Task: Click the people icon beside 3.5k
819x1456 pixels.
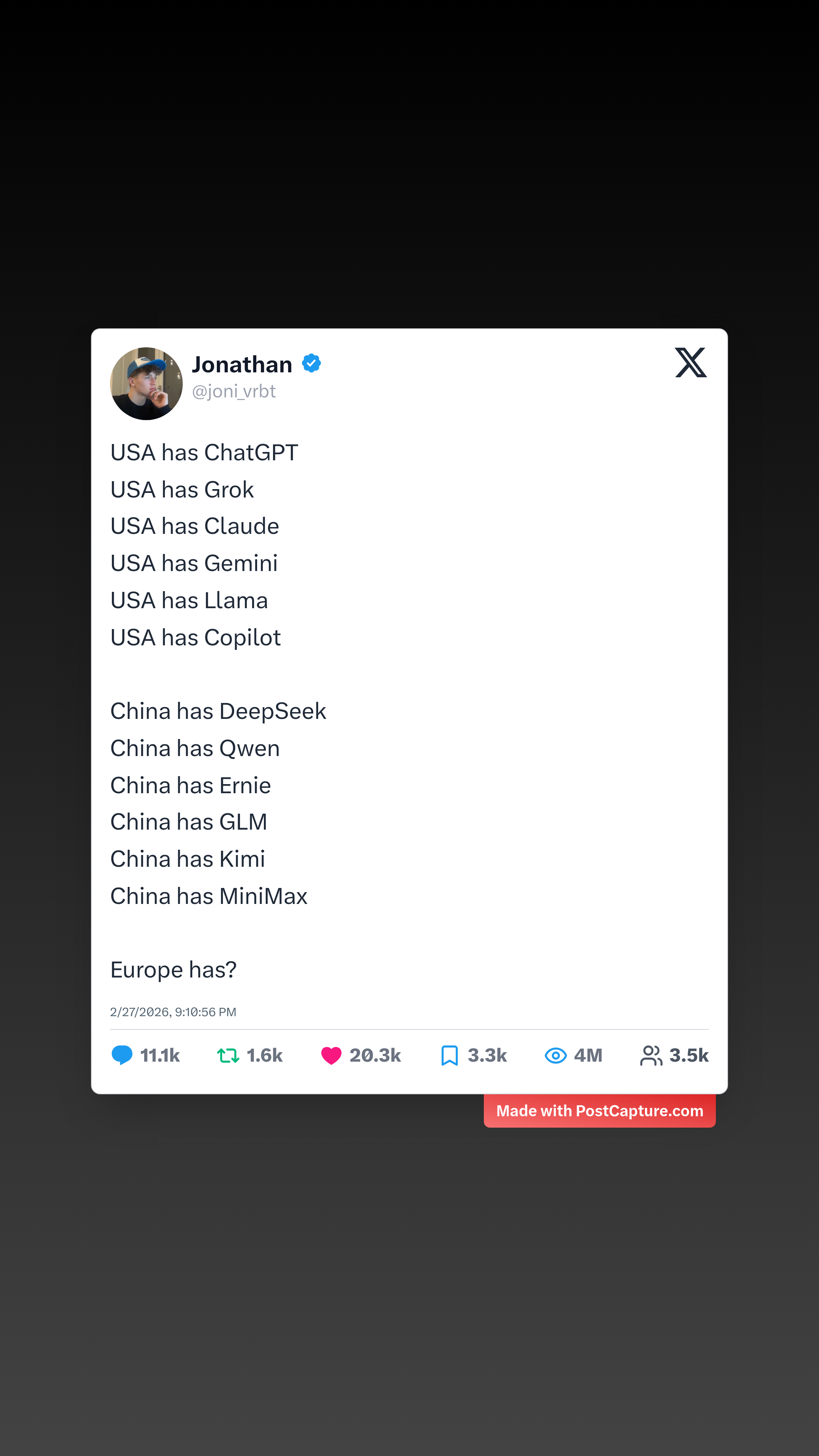Action: coord(651,1055)
